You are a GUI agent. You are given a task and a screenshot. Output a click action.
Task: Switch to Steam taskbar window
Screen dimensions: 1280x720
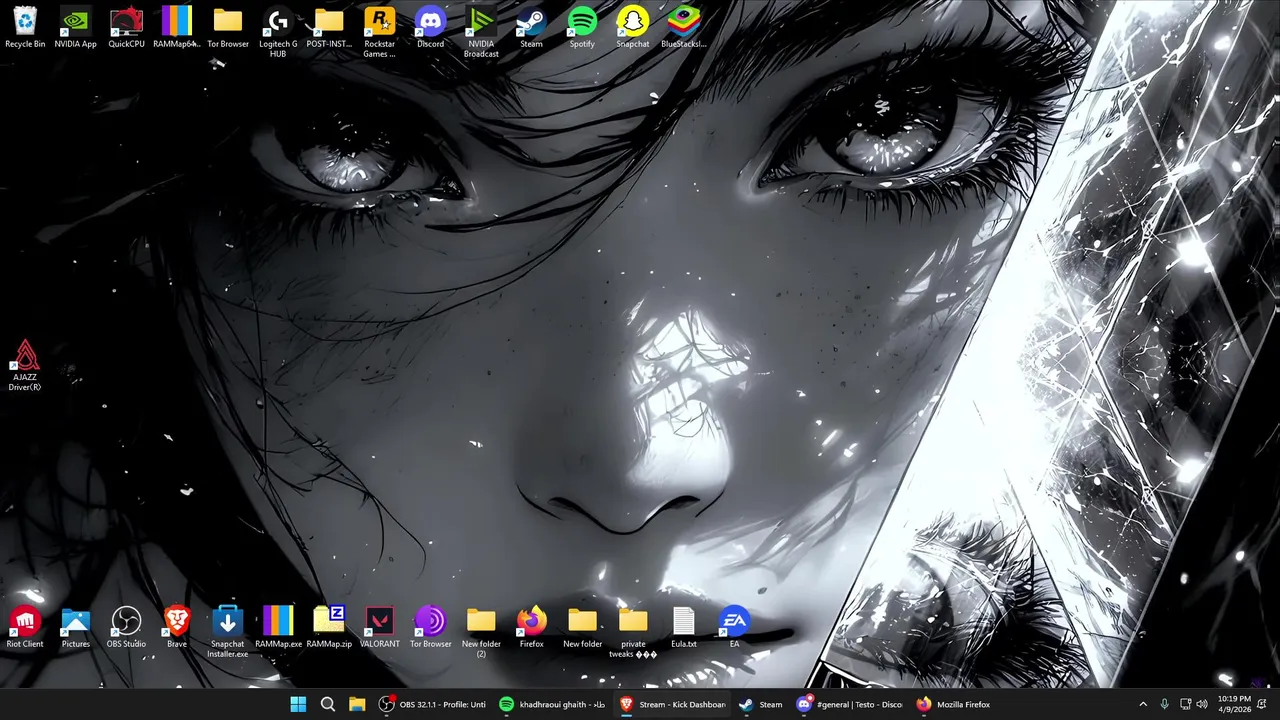click(x=761, y=704)
